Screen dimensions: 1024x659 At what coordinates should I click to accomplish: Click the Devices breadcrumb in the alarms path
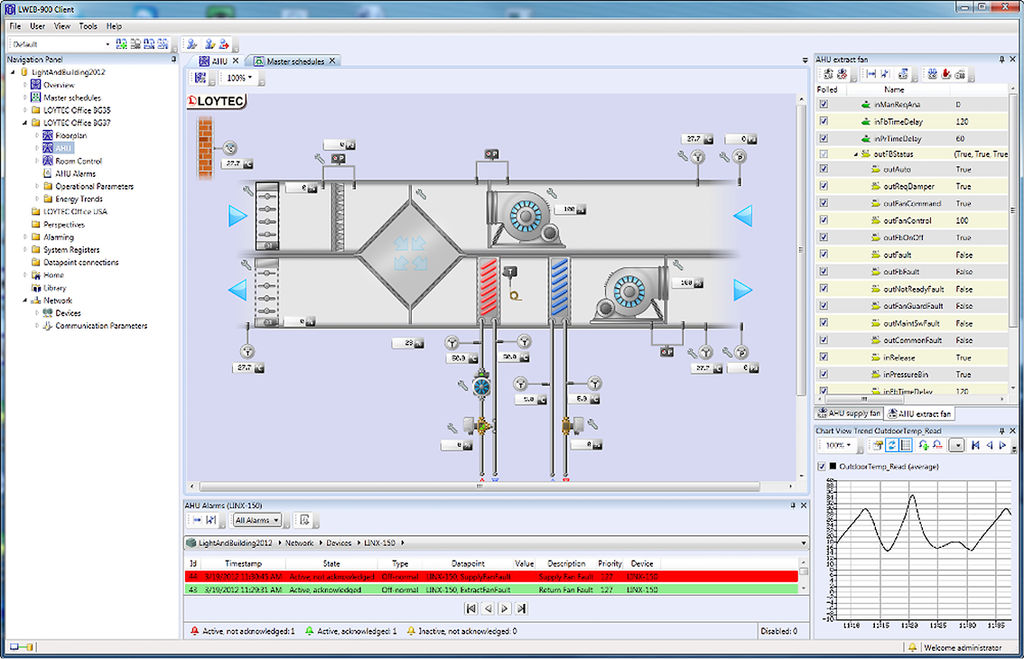(x=339, y=543)
